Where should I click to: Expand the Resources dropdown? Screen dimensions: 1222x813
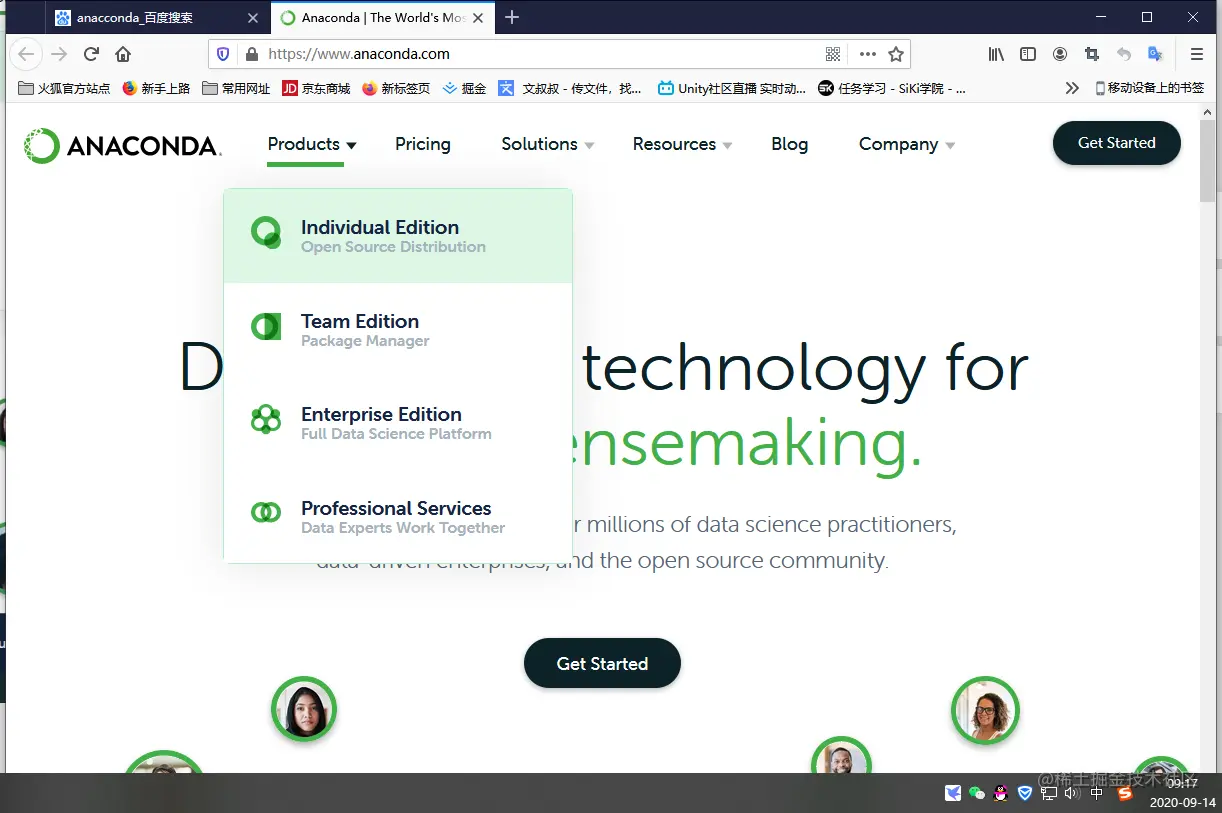(x=683, y=144)
